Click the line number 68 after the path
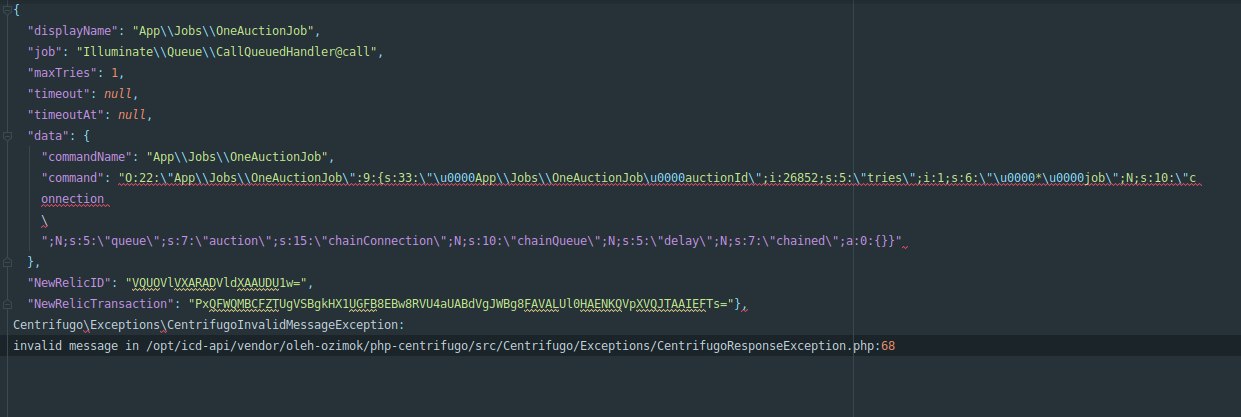The image size is (1241, 417). 889,346
